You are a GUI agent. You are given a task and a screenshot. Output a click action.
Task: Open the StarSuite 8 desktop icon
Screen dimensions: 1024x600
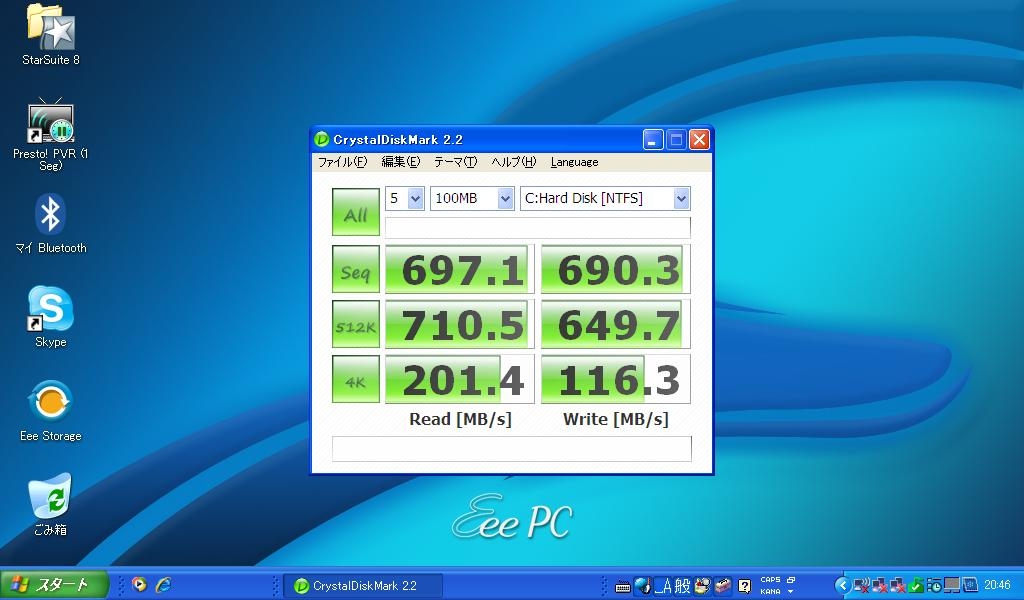[50, 35]
